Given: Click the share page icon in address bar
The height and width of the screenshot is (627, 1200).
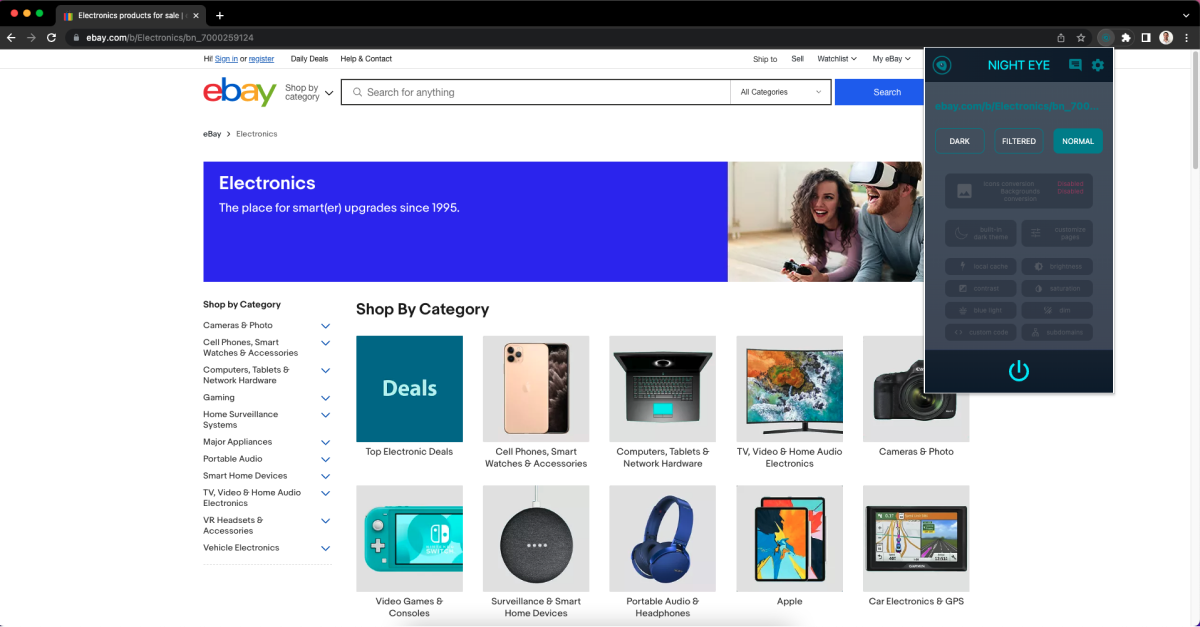Looking at the screenshot, I should pos(1061,38).
